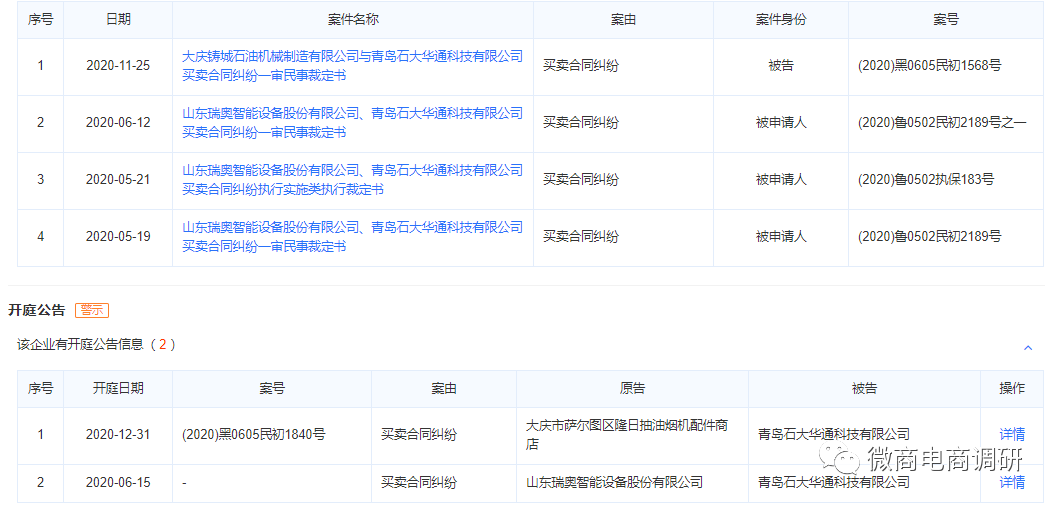The image size is (1057, 506).
Task: Click plaintiff 大庆市萨尔图区隆日抽油烟机配件商店
Action: (x=627, y=435)
